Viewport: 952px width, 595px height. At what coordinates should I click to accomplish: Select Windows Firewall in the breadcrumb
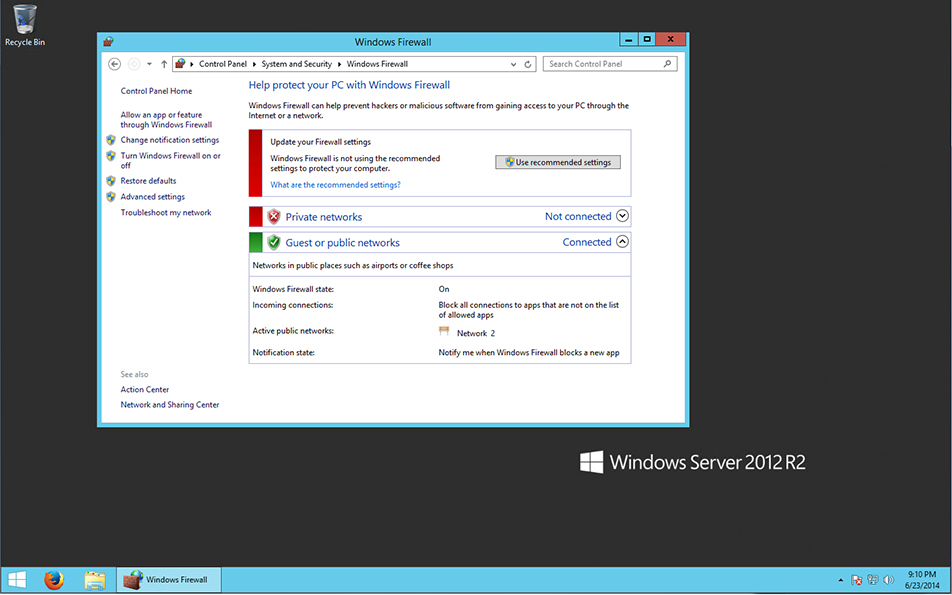tap(377, 64)
